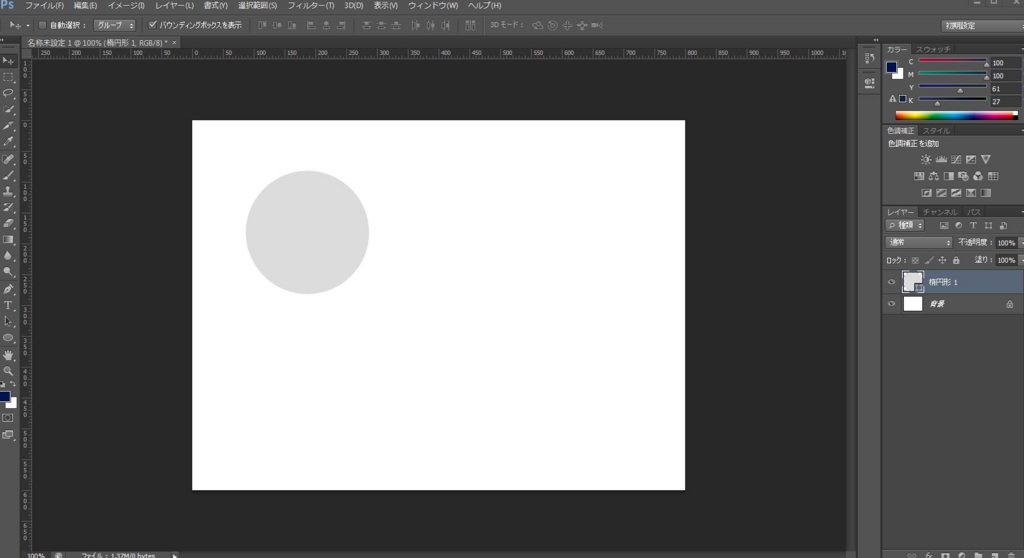Image resolution: width=1024 pixels, height=558 pixels.
Task: Expand the Move tool preset picker arrow
Action: click(x=27, y=25)
